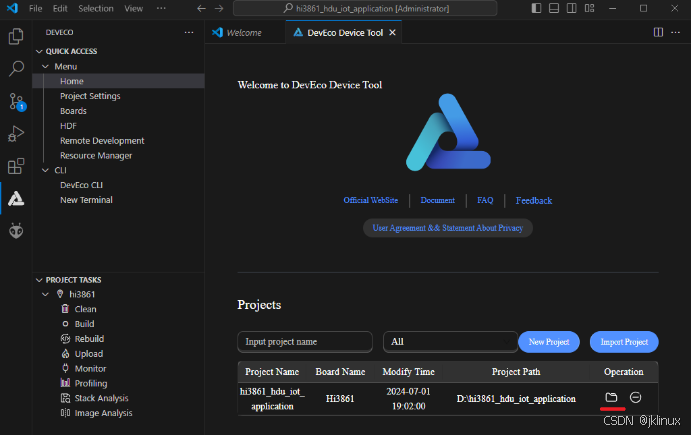The image size is (692, 435).
Task: Toggle secondary side bar layout icon
Action: pos(572,8)
